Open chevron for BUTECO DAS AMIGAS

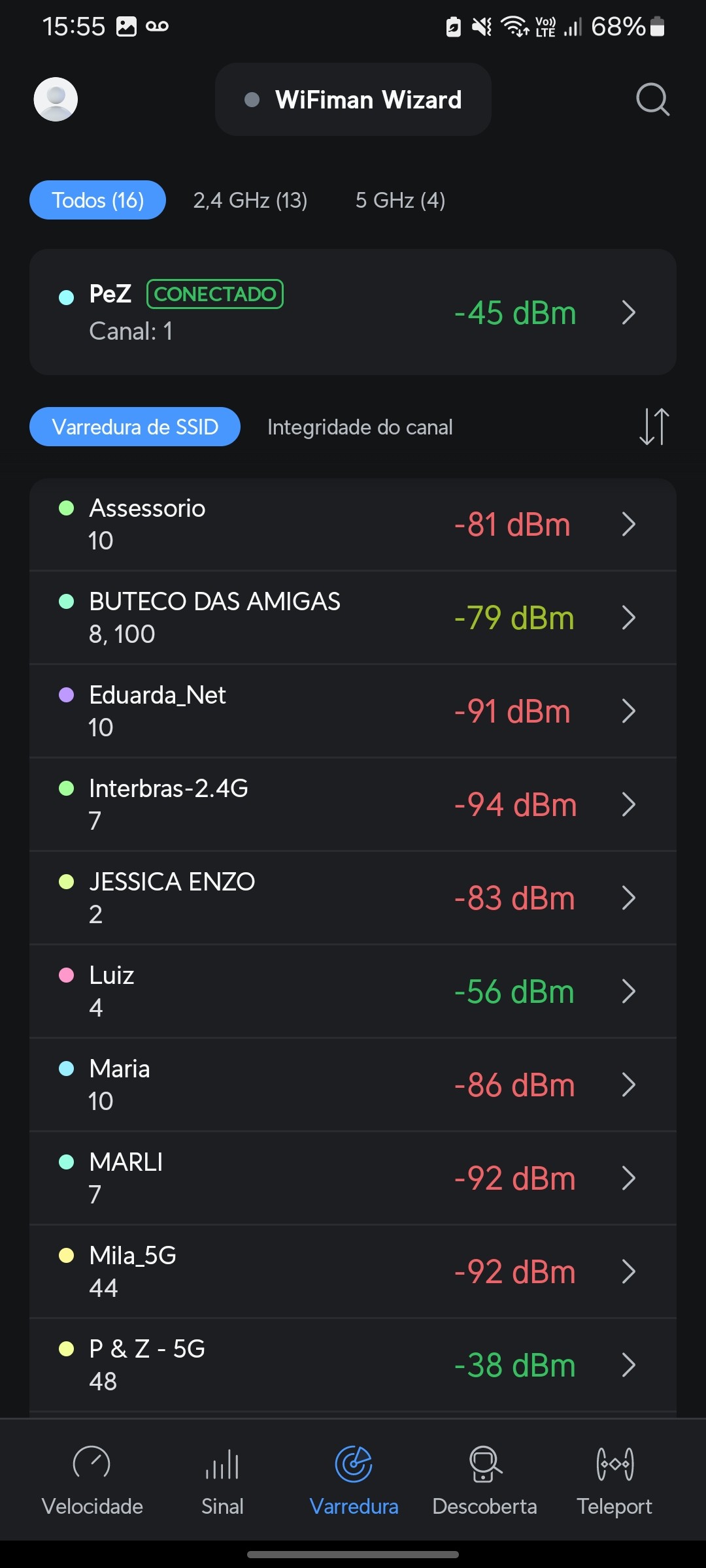click(628, 617)
